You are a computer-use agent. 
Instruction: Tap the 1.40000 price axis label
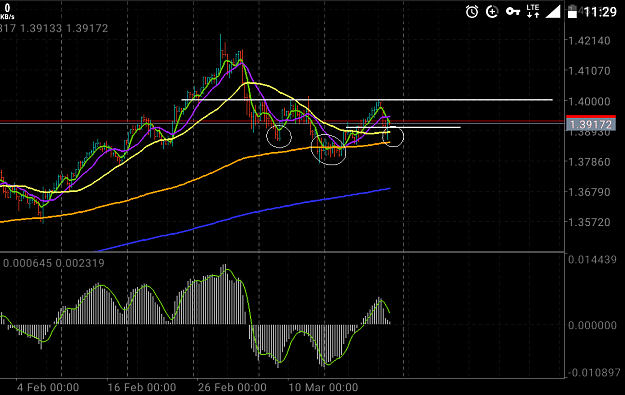coord(589,101)
